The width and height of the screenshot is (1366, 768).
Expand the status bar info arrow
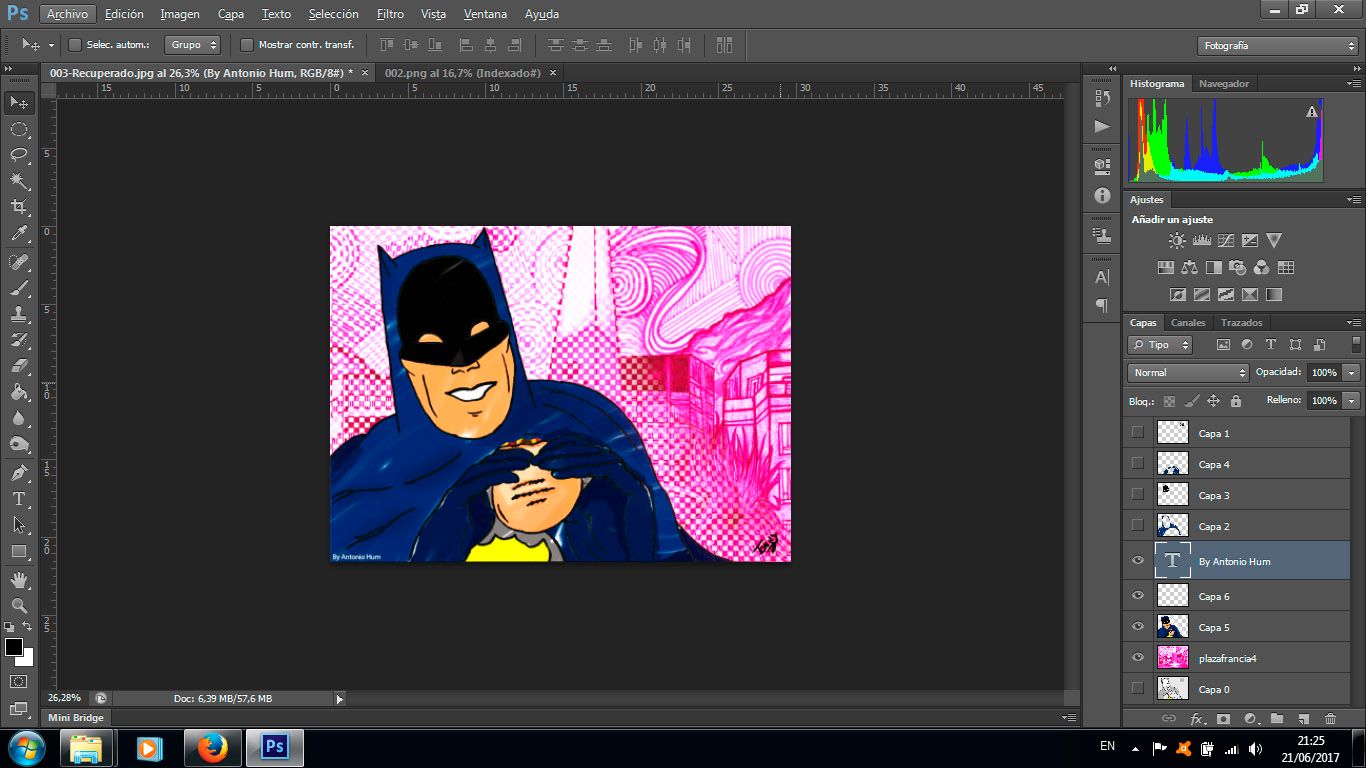[x=339, y=699]
